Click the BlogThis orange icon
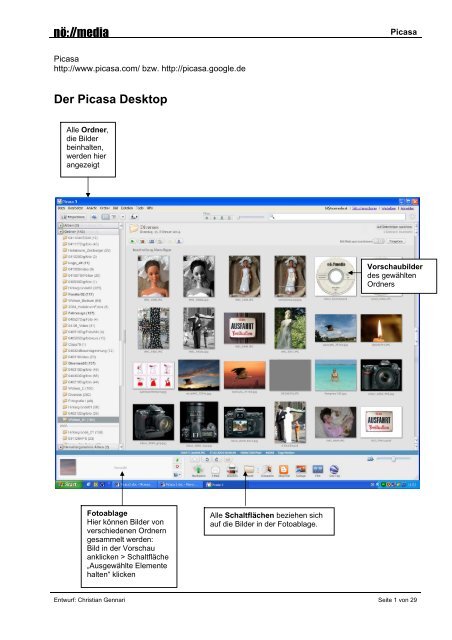This screenshot has height=640, width=452. click(x=283, y=470)
